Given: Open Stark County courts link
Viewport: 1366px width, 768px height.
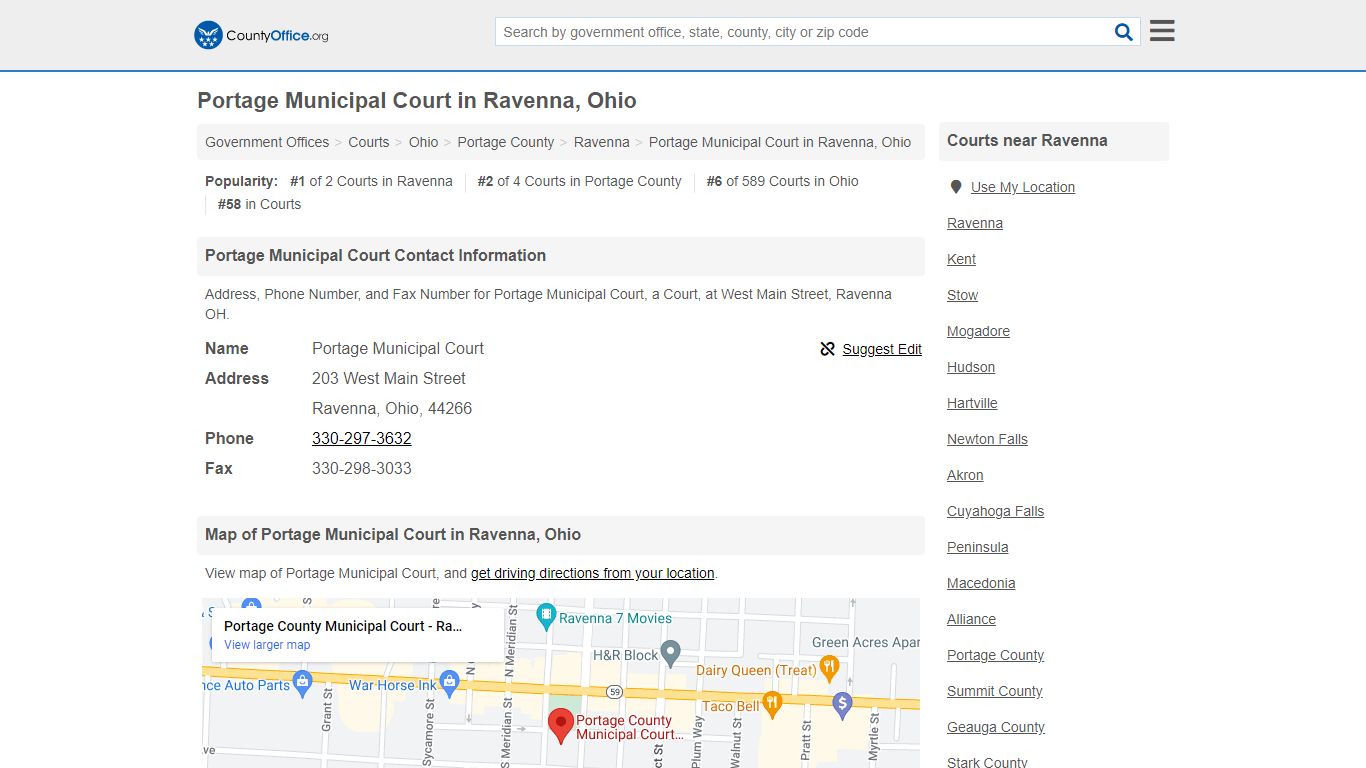Looking at the screenshot, I should coord(987,762).
